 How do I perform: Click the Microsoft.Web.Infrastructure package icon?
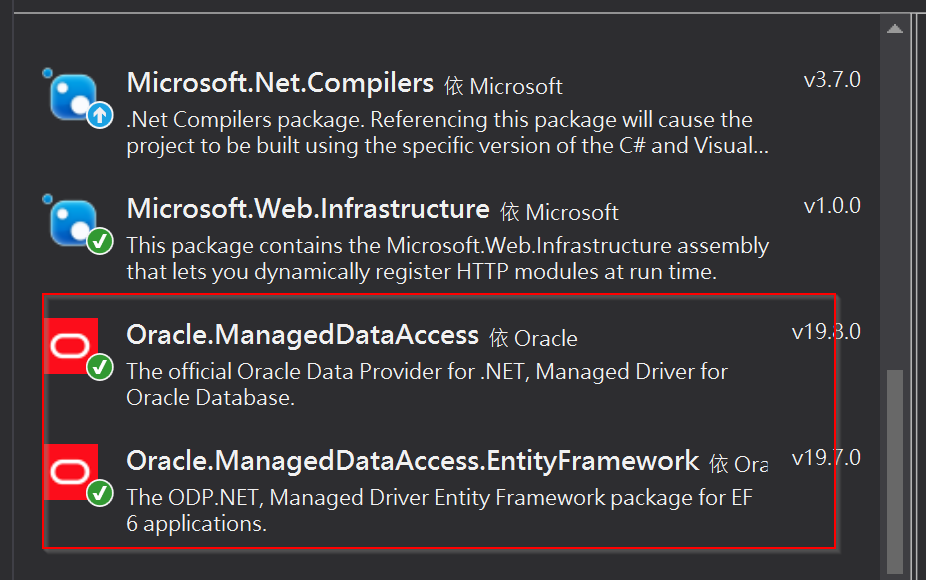click(x=73, y=222)
